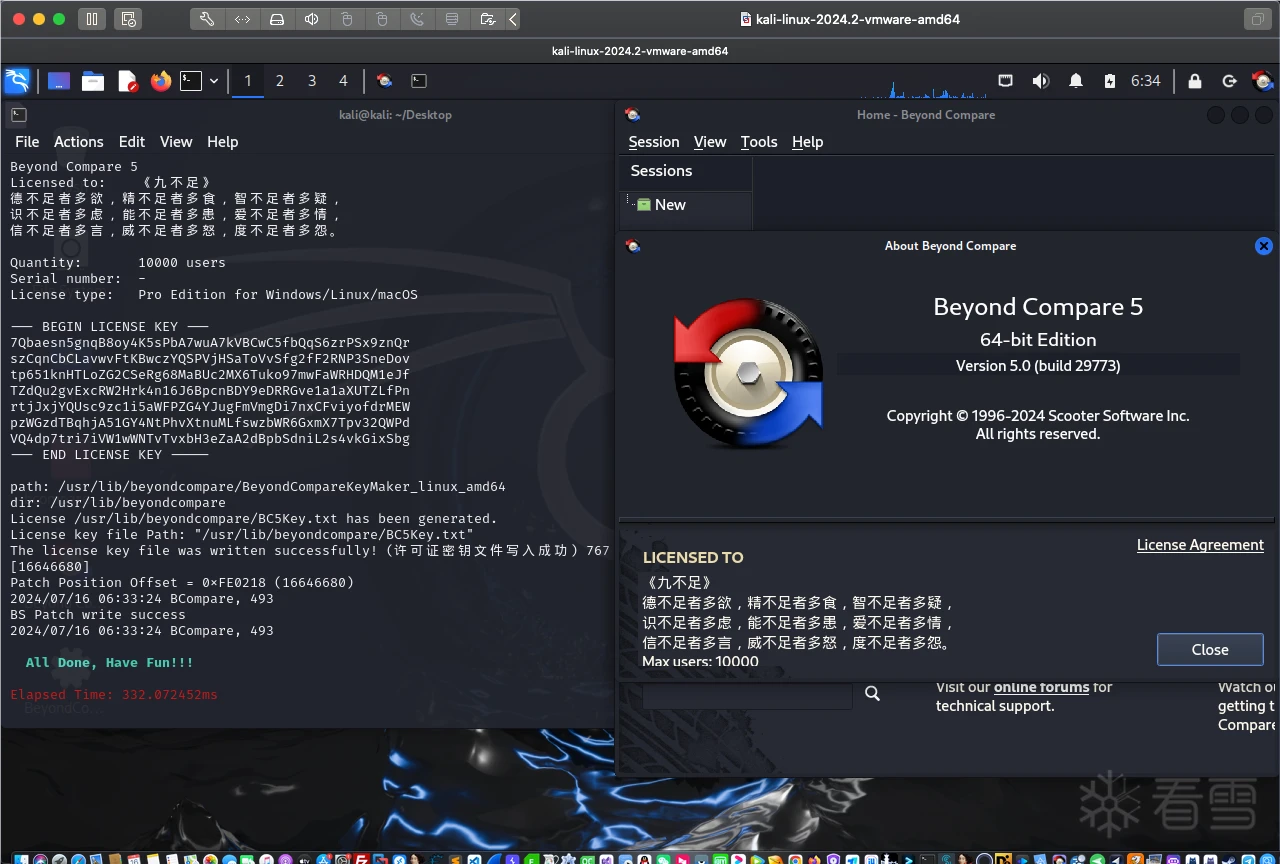Click the 'All Done, Have Fun!!!' terminal line
The image size is (1280, 864).
click(x=110, y=663)
